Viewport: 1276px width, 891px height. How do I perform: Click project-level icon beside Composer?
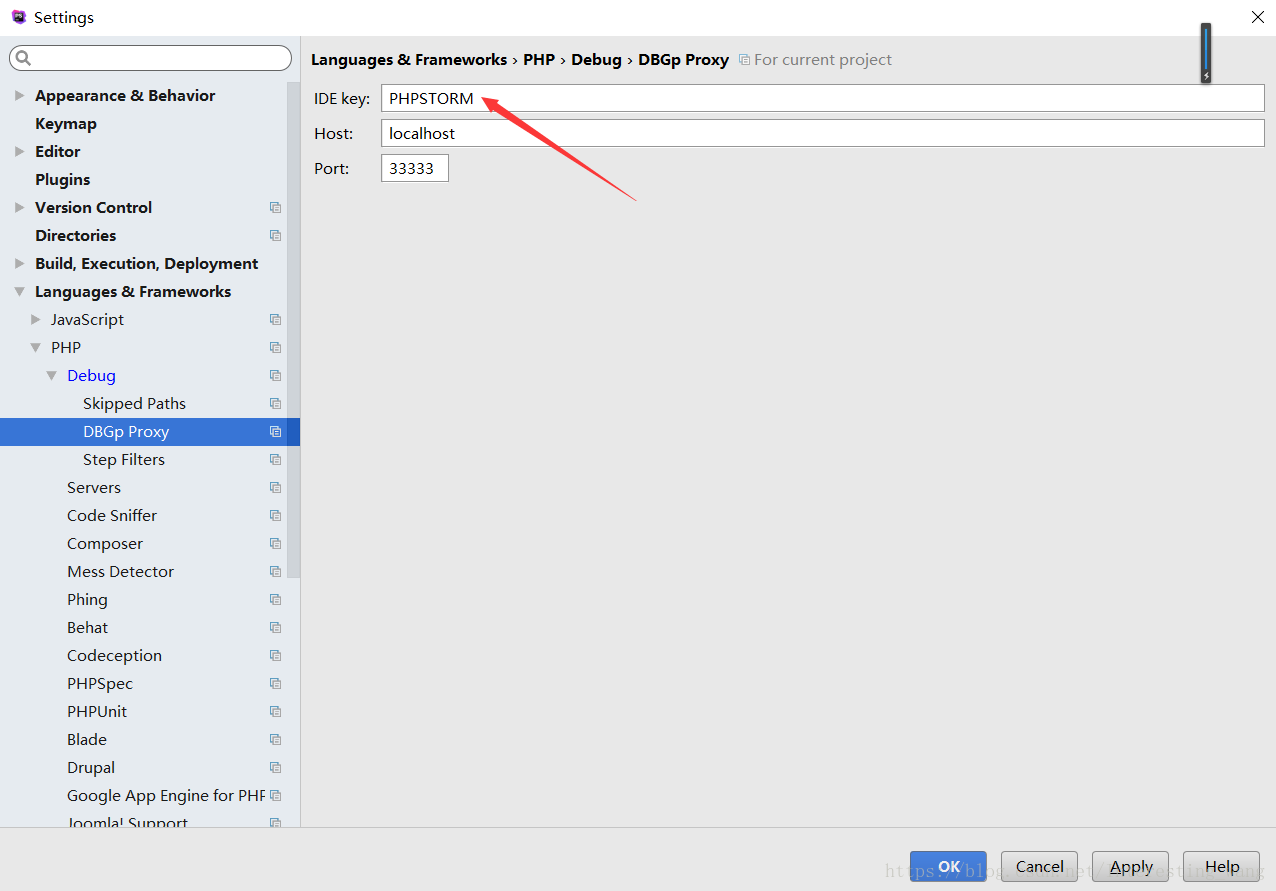click(x=275, y=544)
